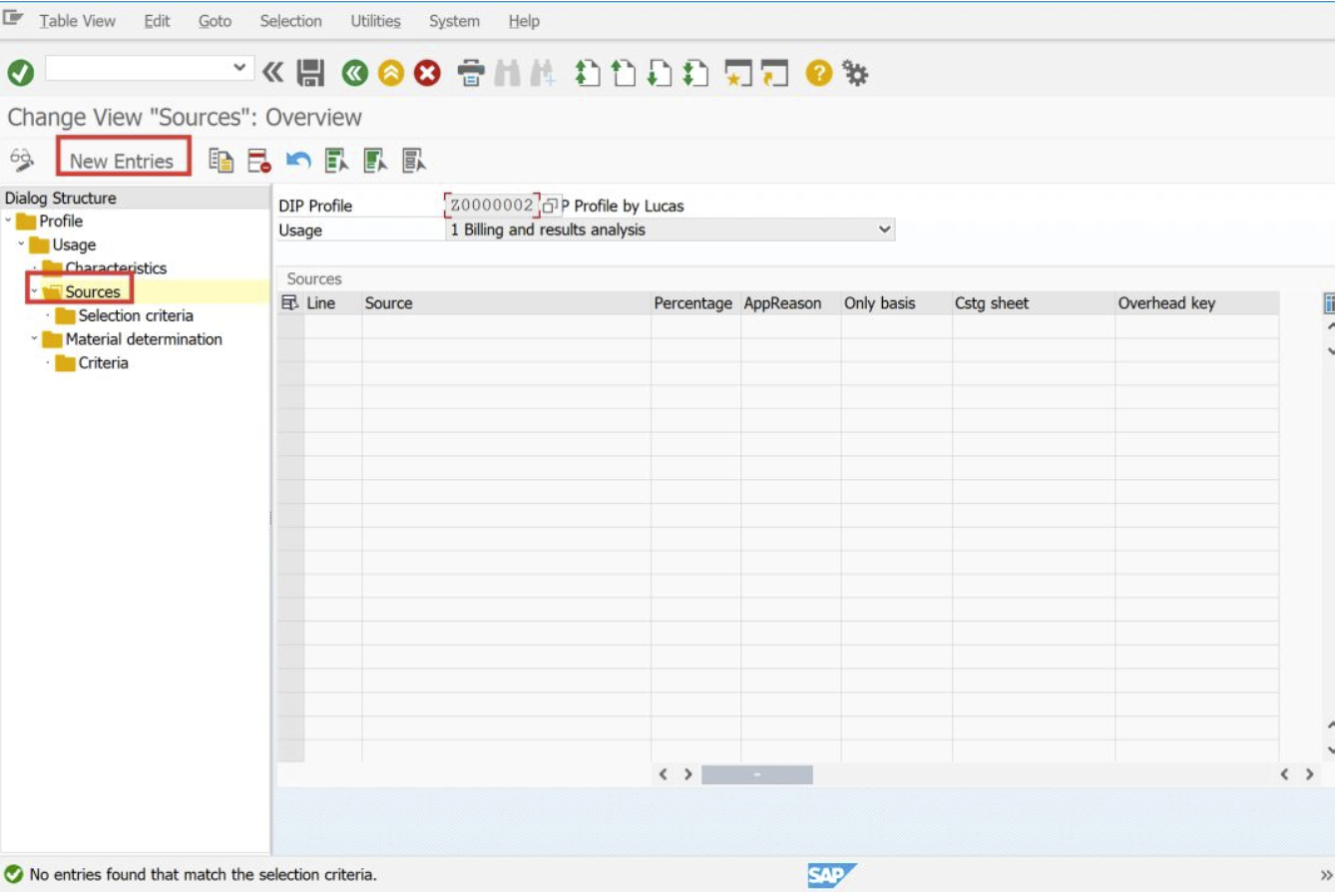Click the green Back arrow icon
Image resolution: width=1335 pixels, height=896 pixels.
(x=354, y=73)
